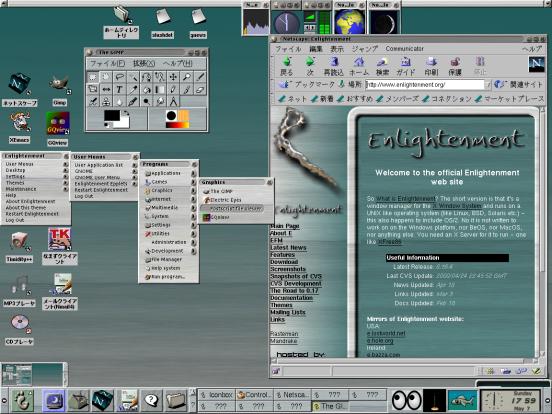This screenshot has height=414, width=552.
Task: Click the おすすめ personal toolbar button
Action: coord(355,99)
